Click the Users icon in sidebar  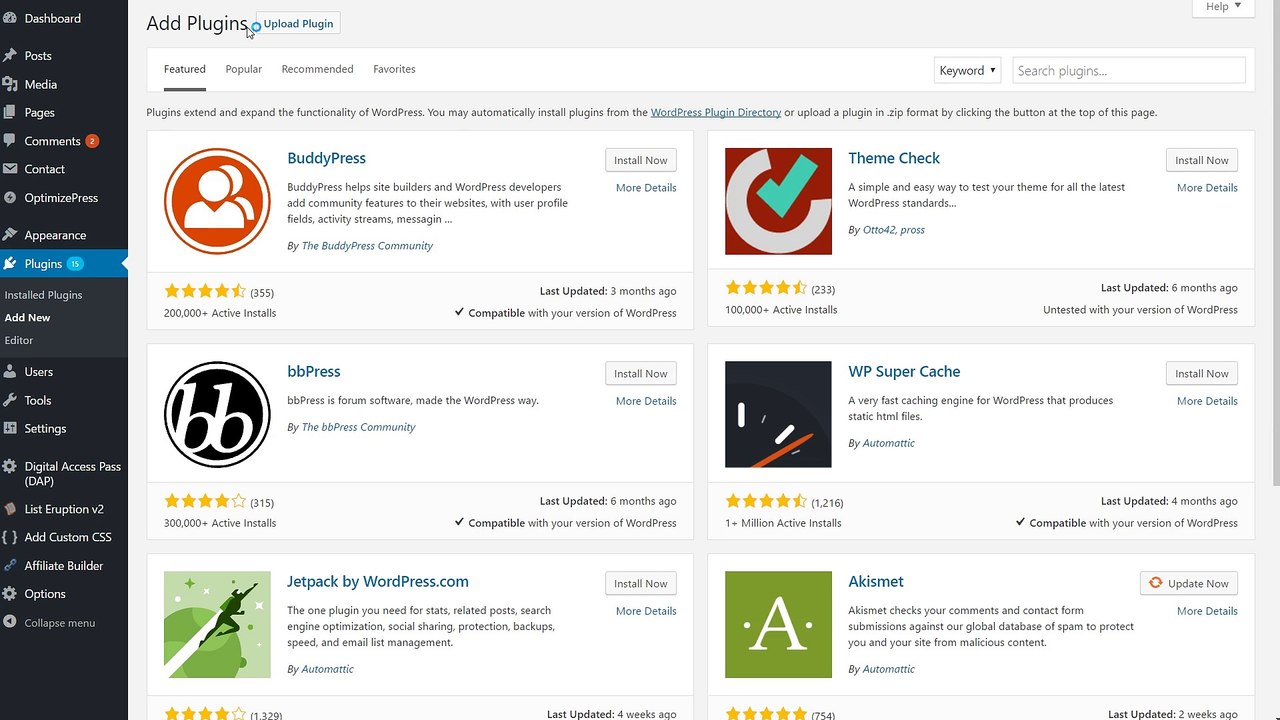click(10, 372)
